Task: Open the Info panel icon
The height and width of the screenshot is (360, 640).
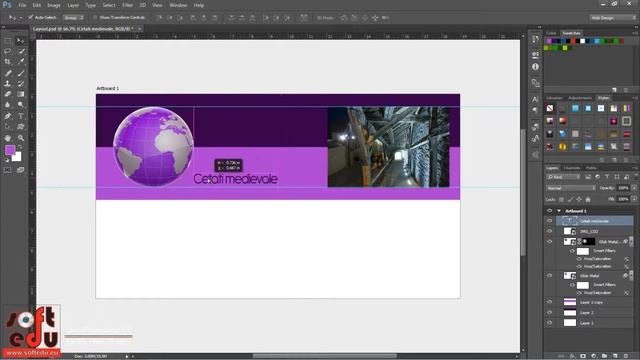Action: point(536,67)
